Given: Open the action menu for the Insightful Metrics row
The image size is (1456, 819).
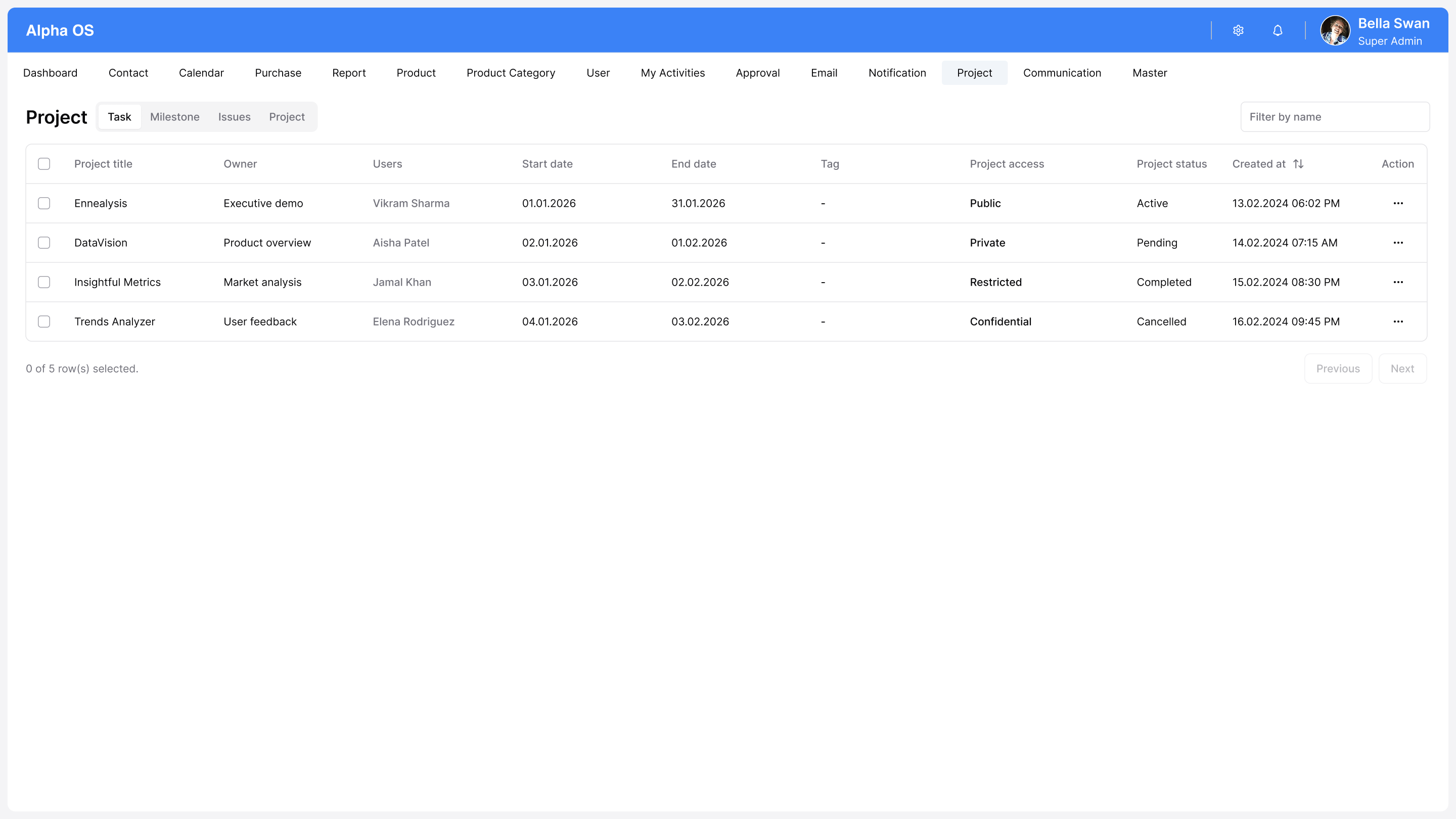Looking at the screenshot, I should (x=1398, y=282).
